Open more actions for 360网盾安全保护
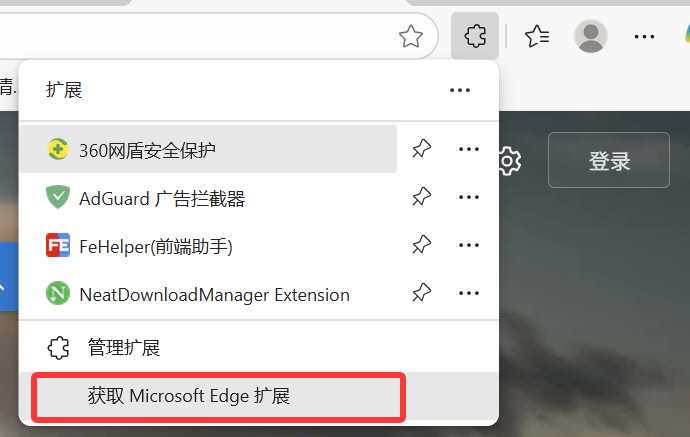Image resolution: width=690 pixels, height=437 pixels. tap(469, 150)
